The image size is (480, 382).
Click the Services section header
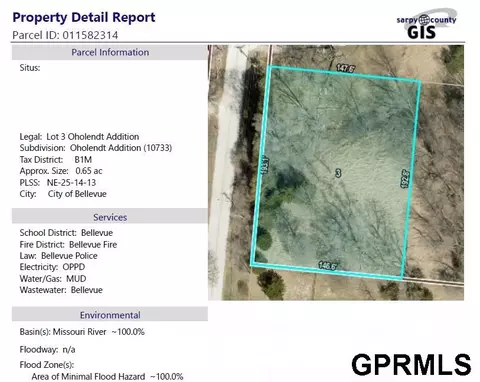click(x=110, y=217)
